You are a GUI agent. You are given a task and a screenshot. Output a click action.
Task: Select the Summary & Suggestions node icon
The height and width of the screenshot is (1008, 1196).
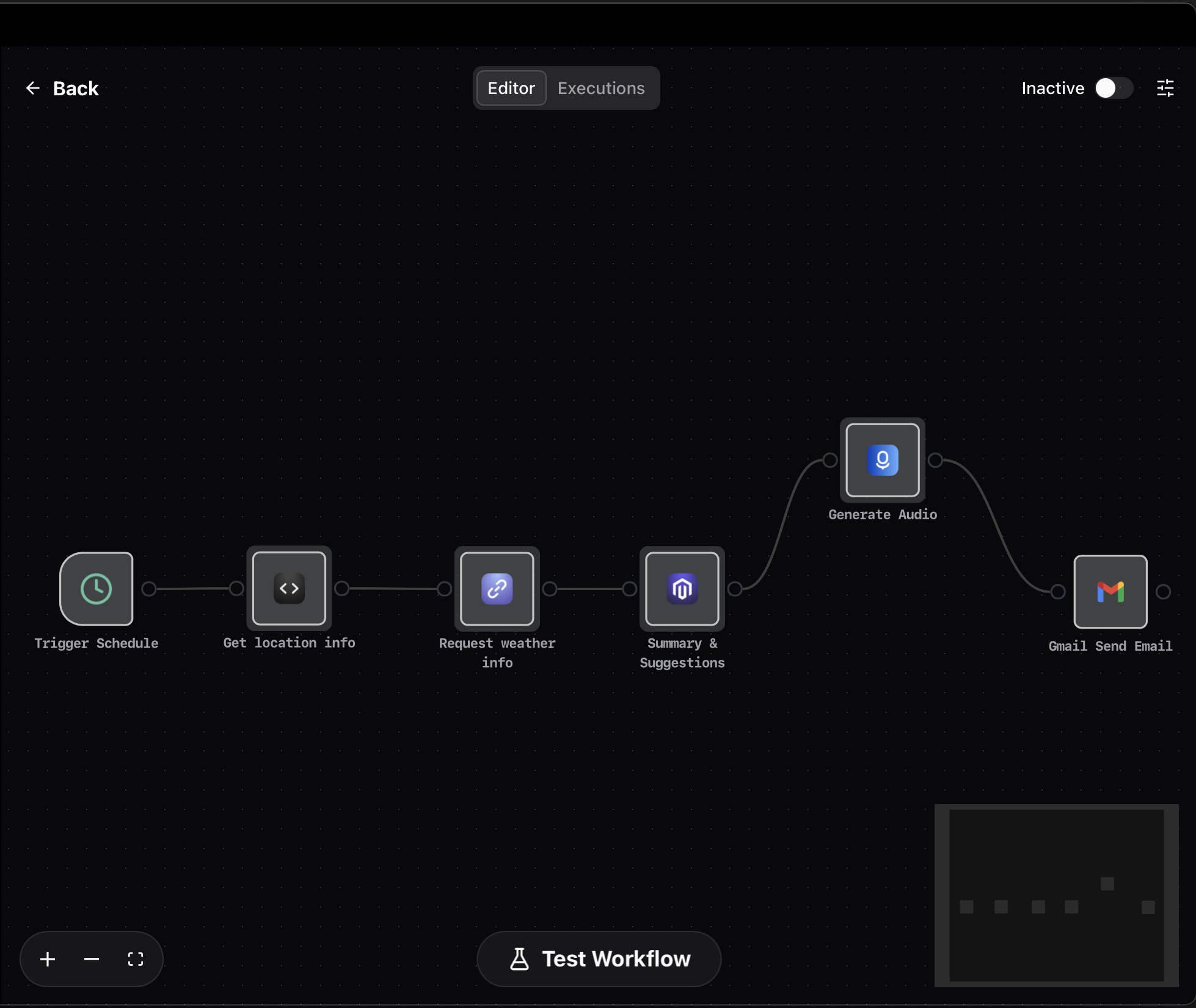682,589
